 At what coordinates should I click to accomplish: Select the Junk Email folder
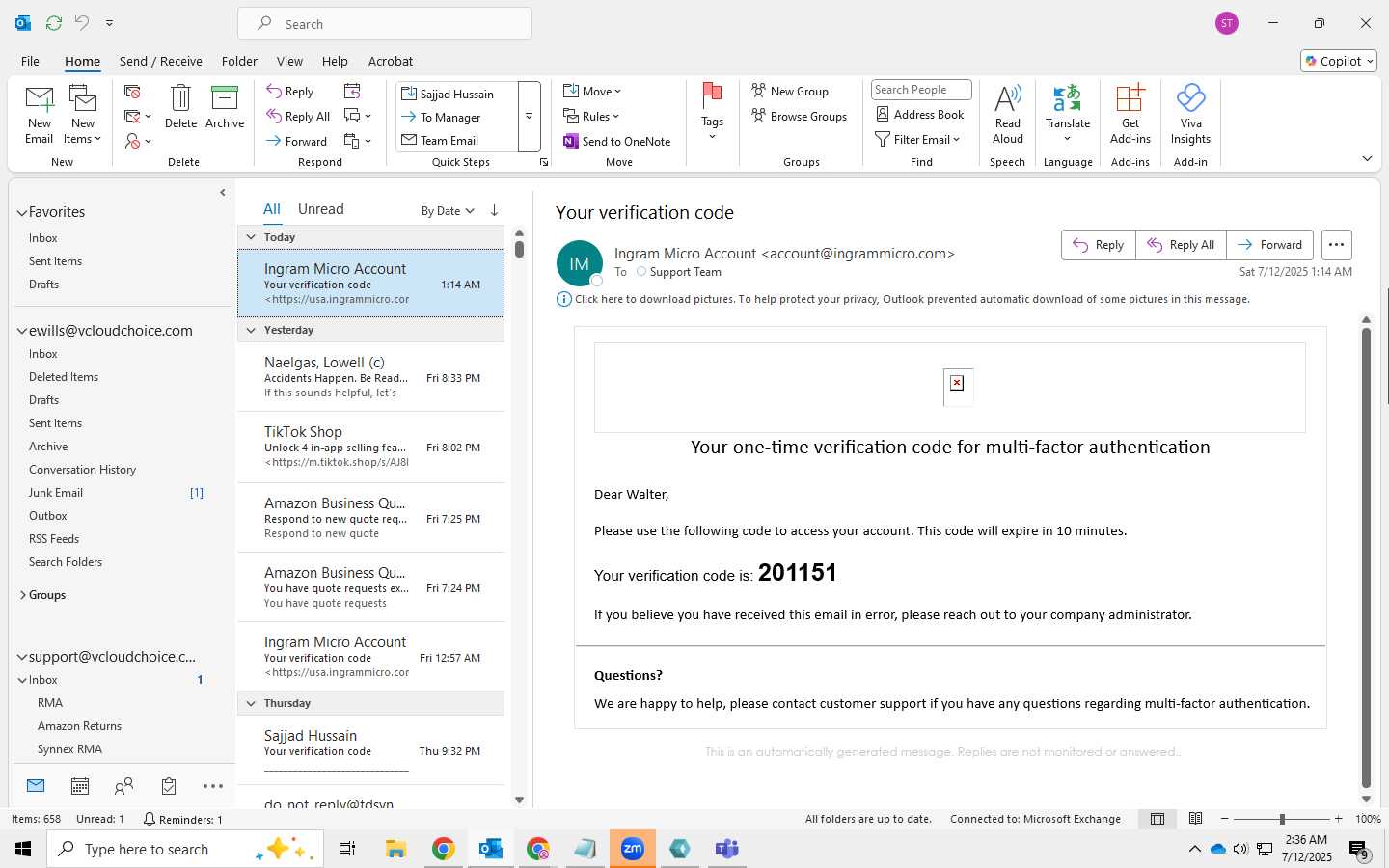[56, 493]
